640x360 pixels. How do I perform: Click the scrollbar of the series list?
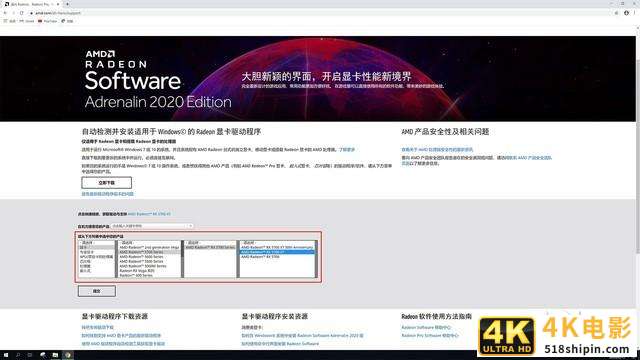point(182,260)
